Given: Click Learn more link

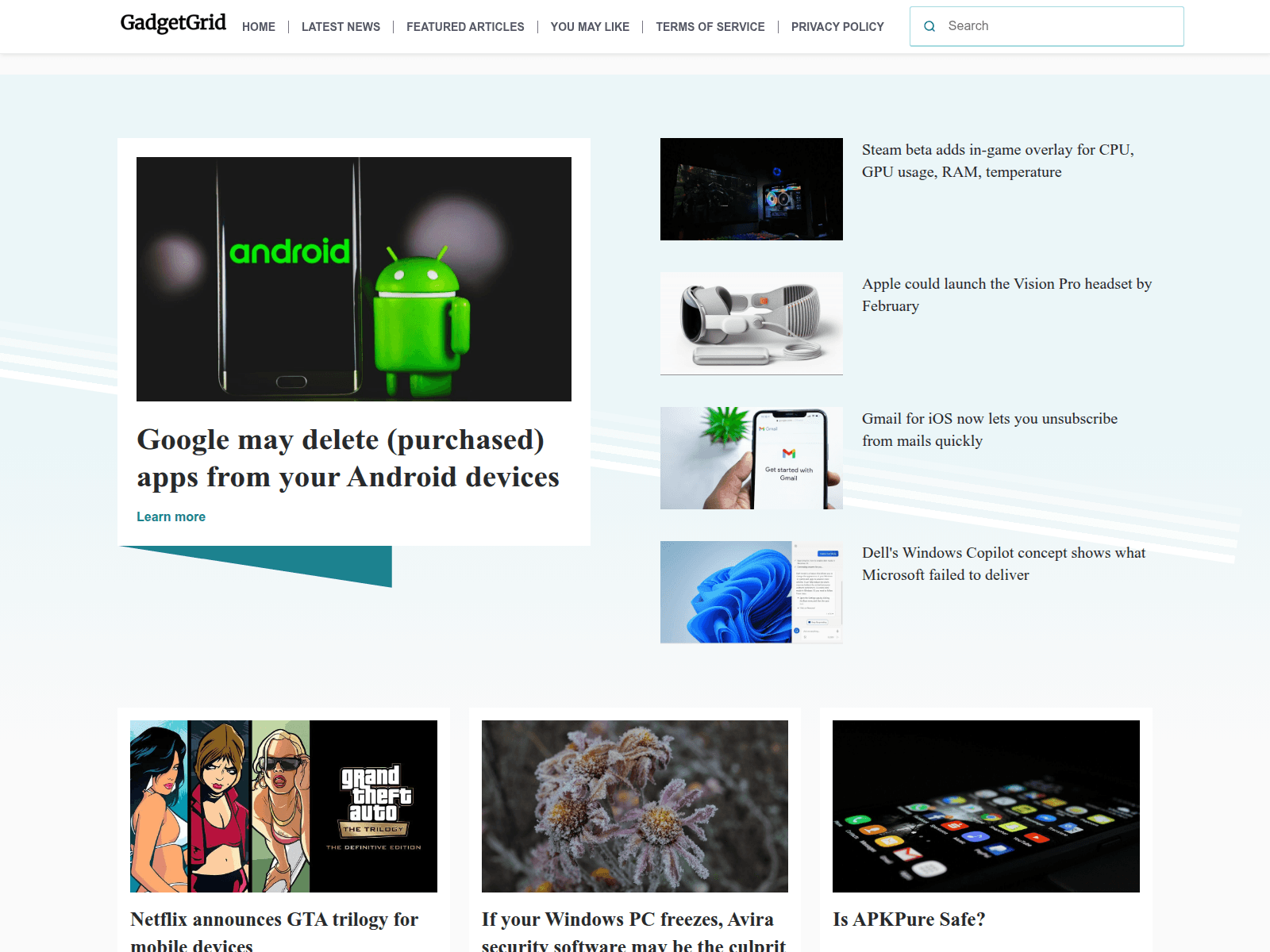Looking at the screenshot, I should tap(171, 516).
